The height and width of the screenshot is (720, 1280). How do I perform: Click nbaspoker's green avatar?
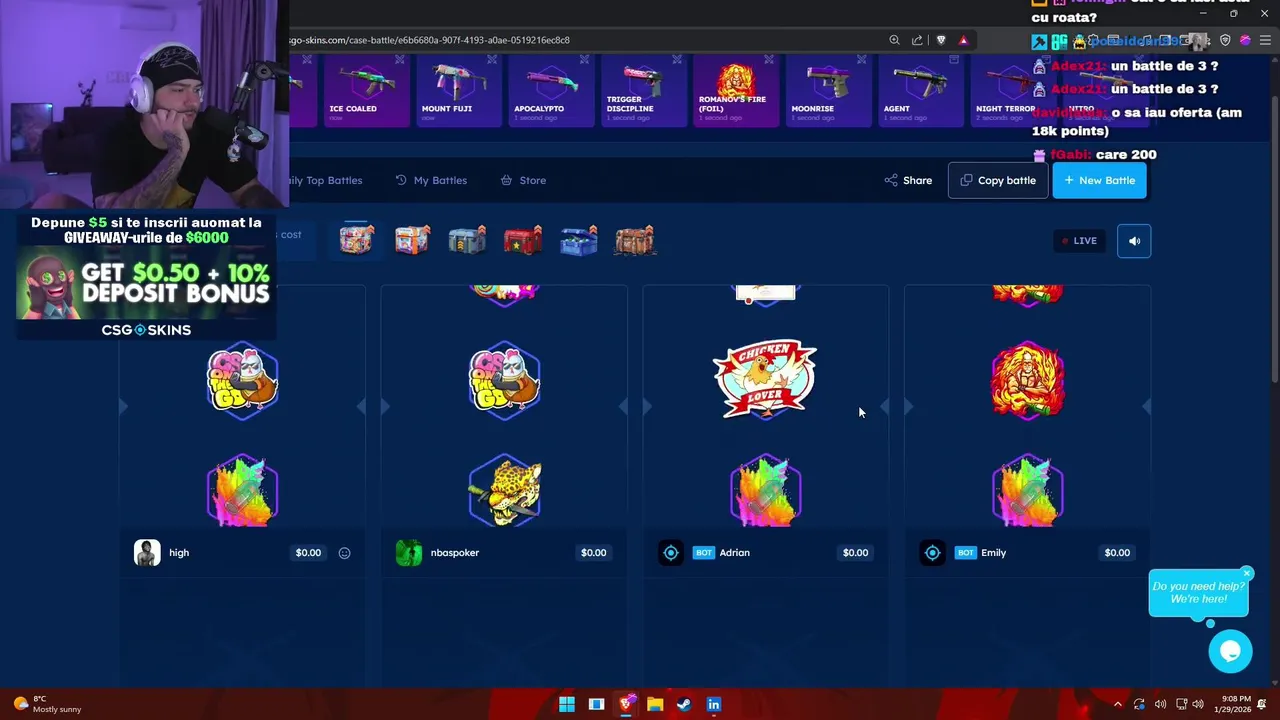pyautogui.click(x=409, y=553)
